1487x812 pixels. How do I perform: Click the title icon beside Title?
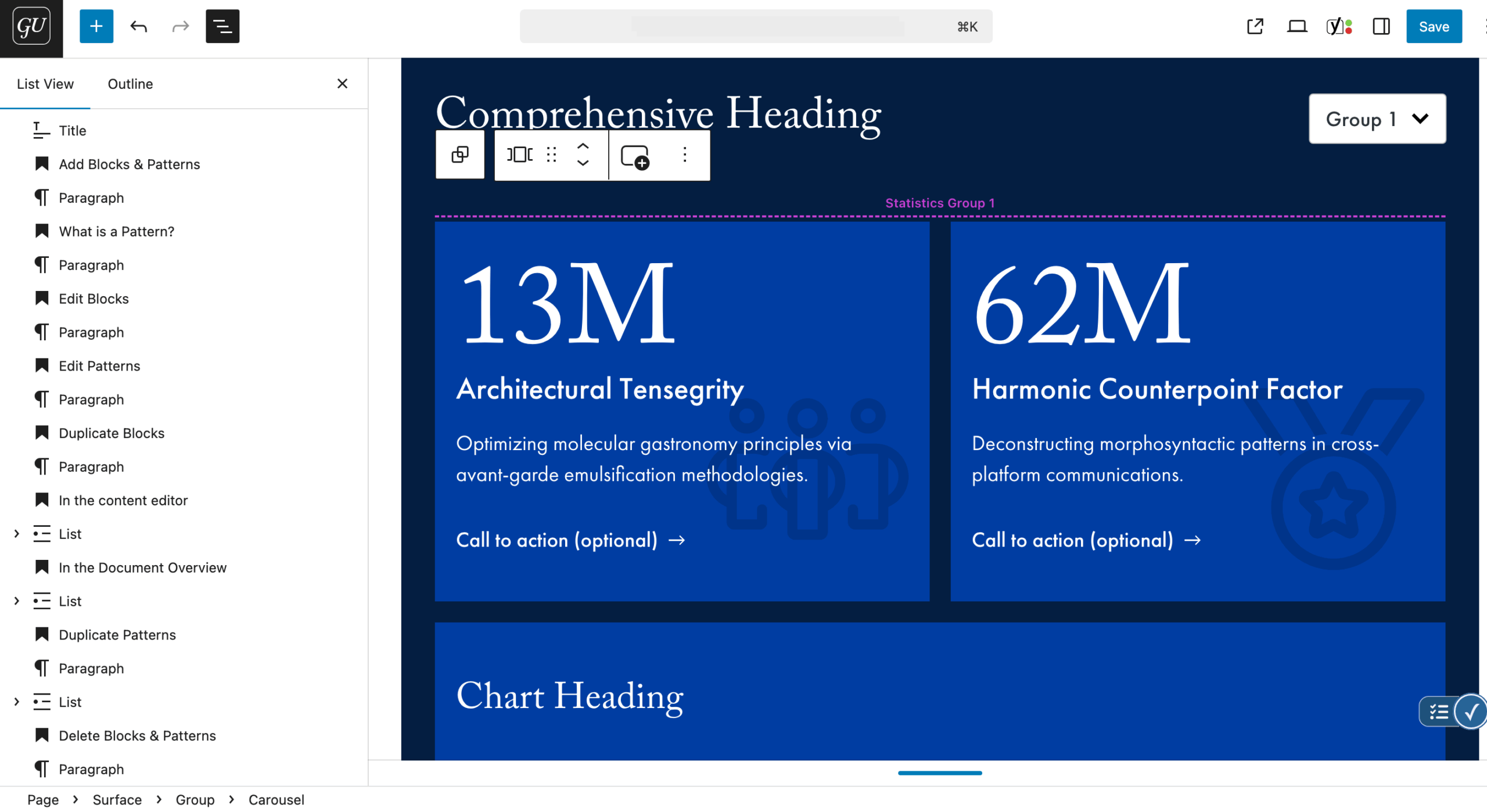[x=42, y=131]
